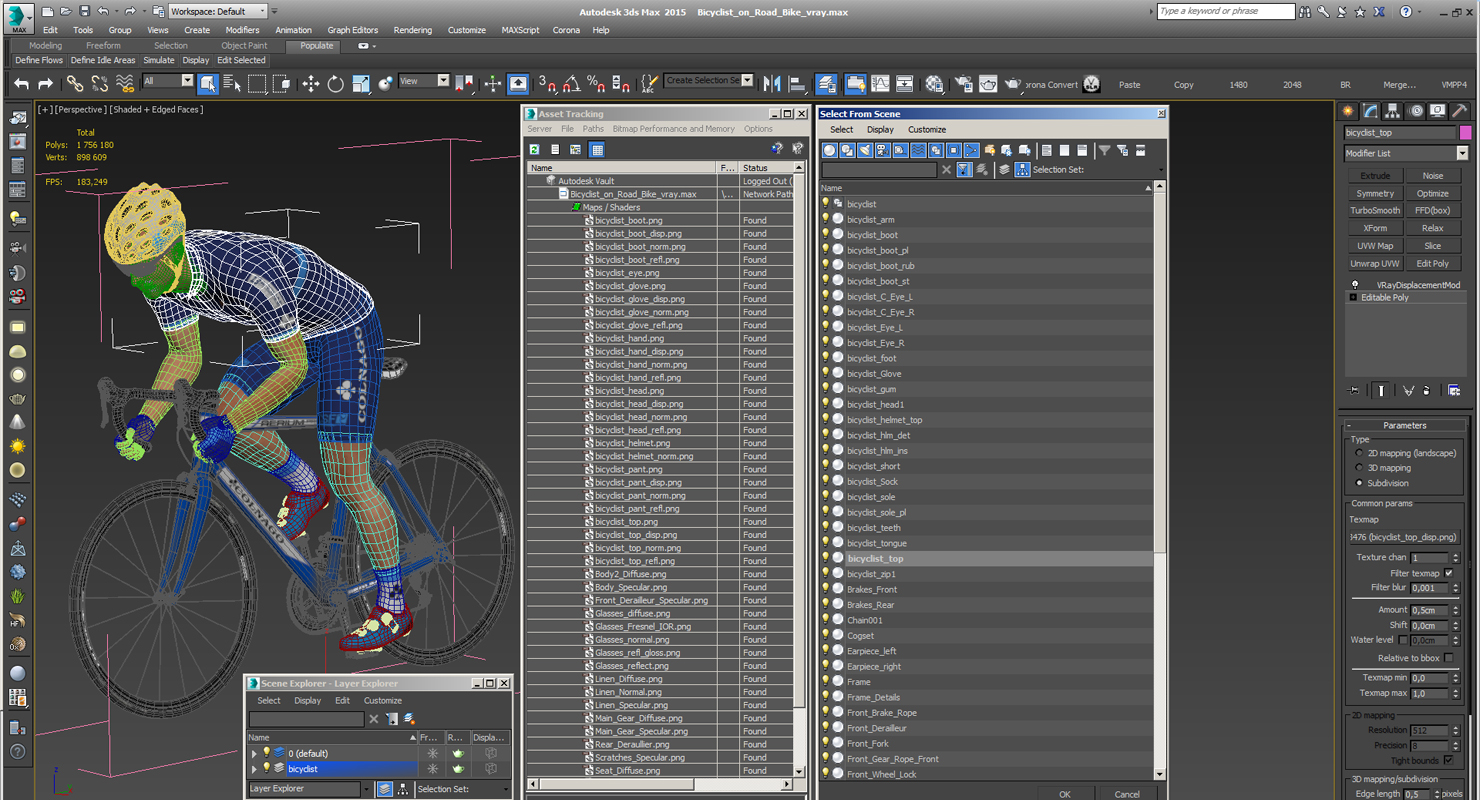Image resolution: width=1480 pixels, height=800 pixels.
Task: Select the 3D mapping radio button
Action: point(1359,468)
